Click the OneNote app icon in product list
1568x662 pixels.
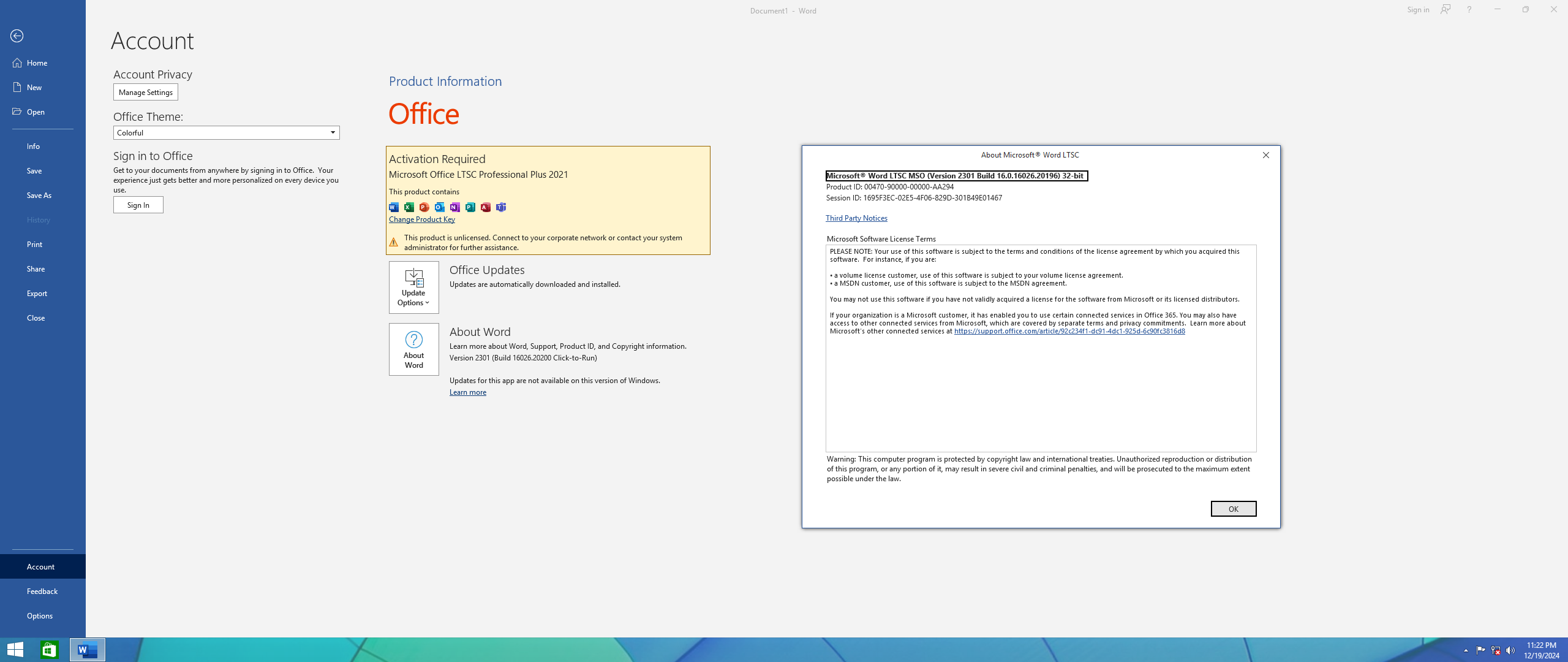pyautogui.click(x=455, y=207)
